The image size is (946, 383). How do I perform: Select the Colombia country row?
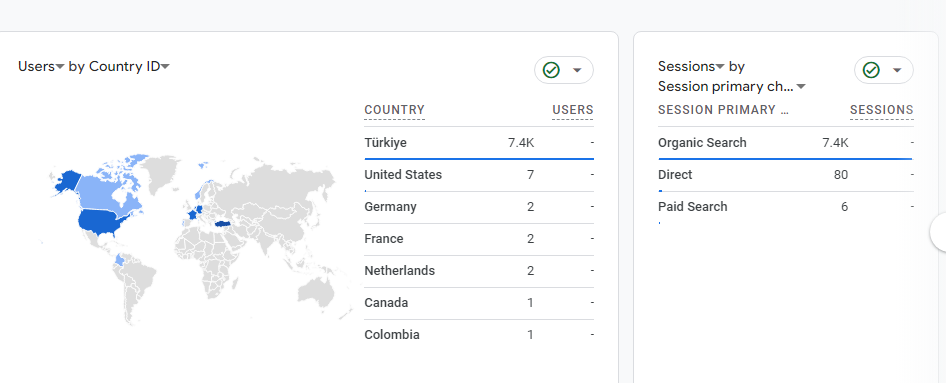click(x=479, y=335)
